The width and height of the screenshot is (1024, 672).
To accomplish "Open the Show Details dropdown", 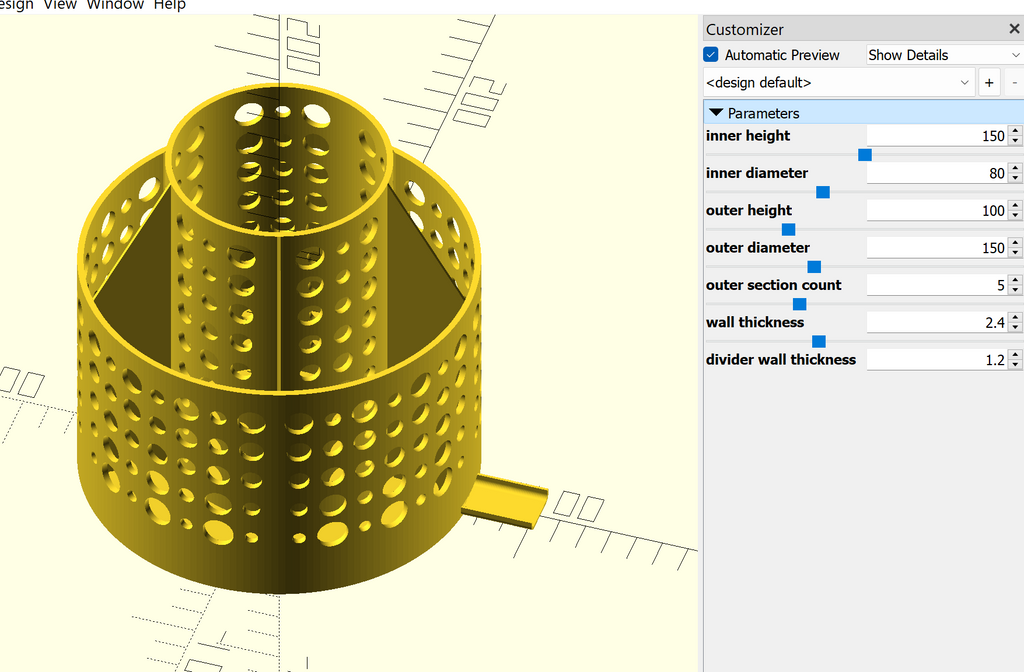I will [x=944, y=55].
